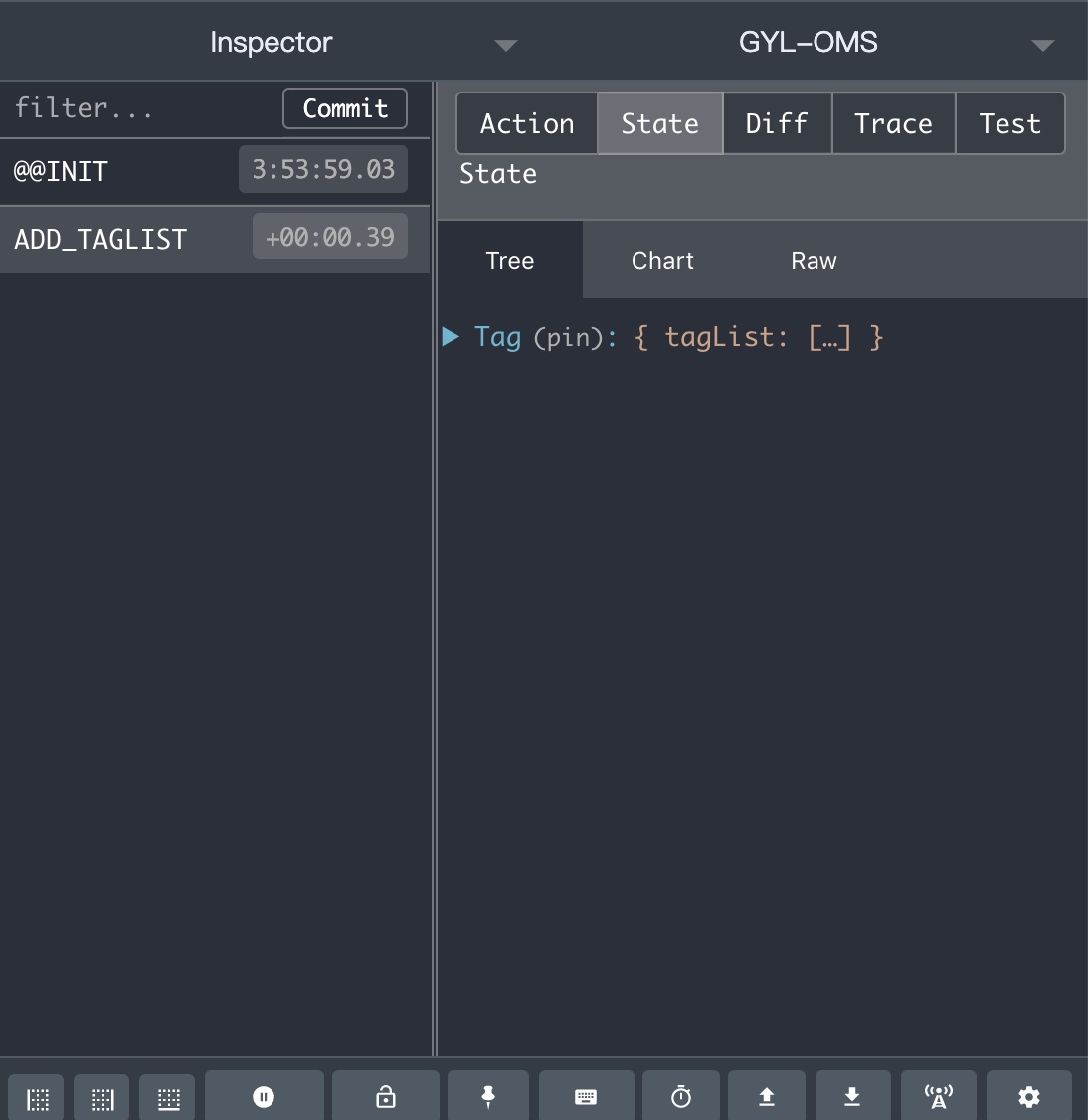
Task: Show the slider using timer icon
Action: 681,1096
